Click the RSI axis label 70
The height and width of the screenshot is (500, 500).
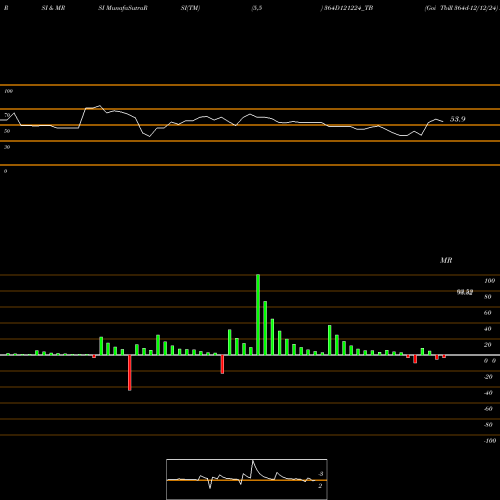click(7, 115)
